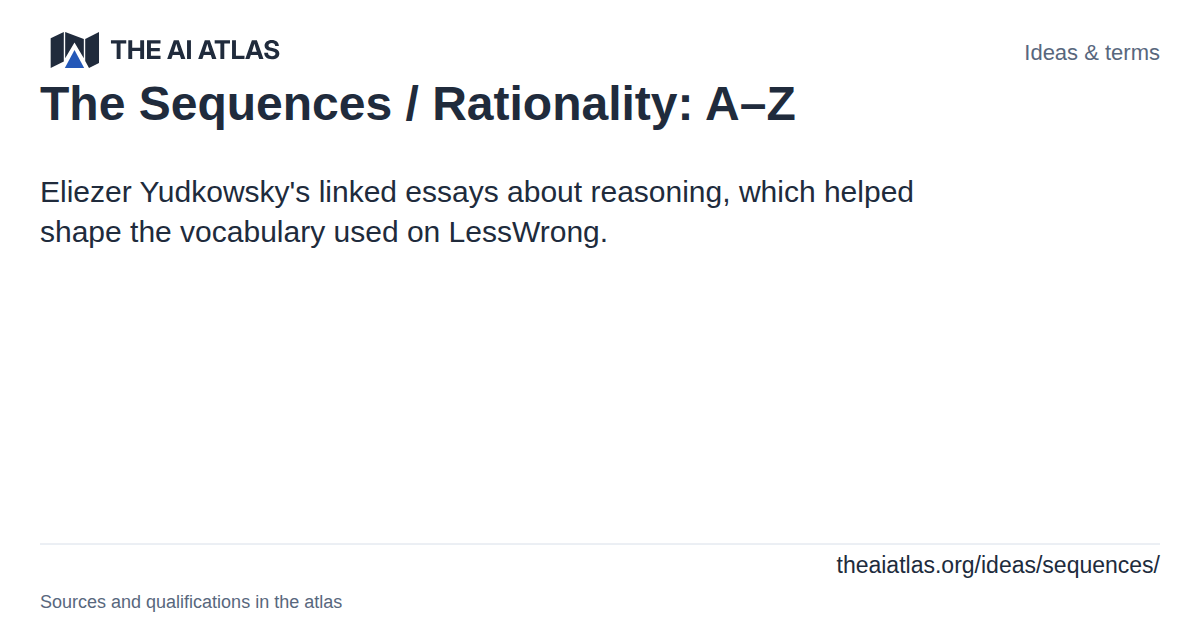Click "The Sequences" in the main heading
Viewport: 1200px width, 630px height.
tap(216, 103)
